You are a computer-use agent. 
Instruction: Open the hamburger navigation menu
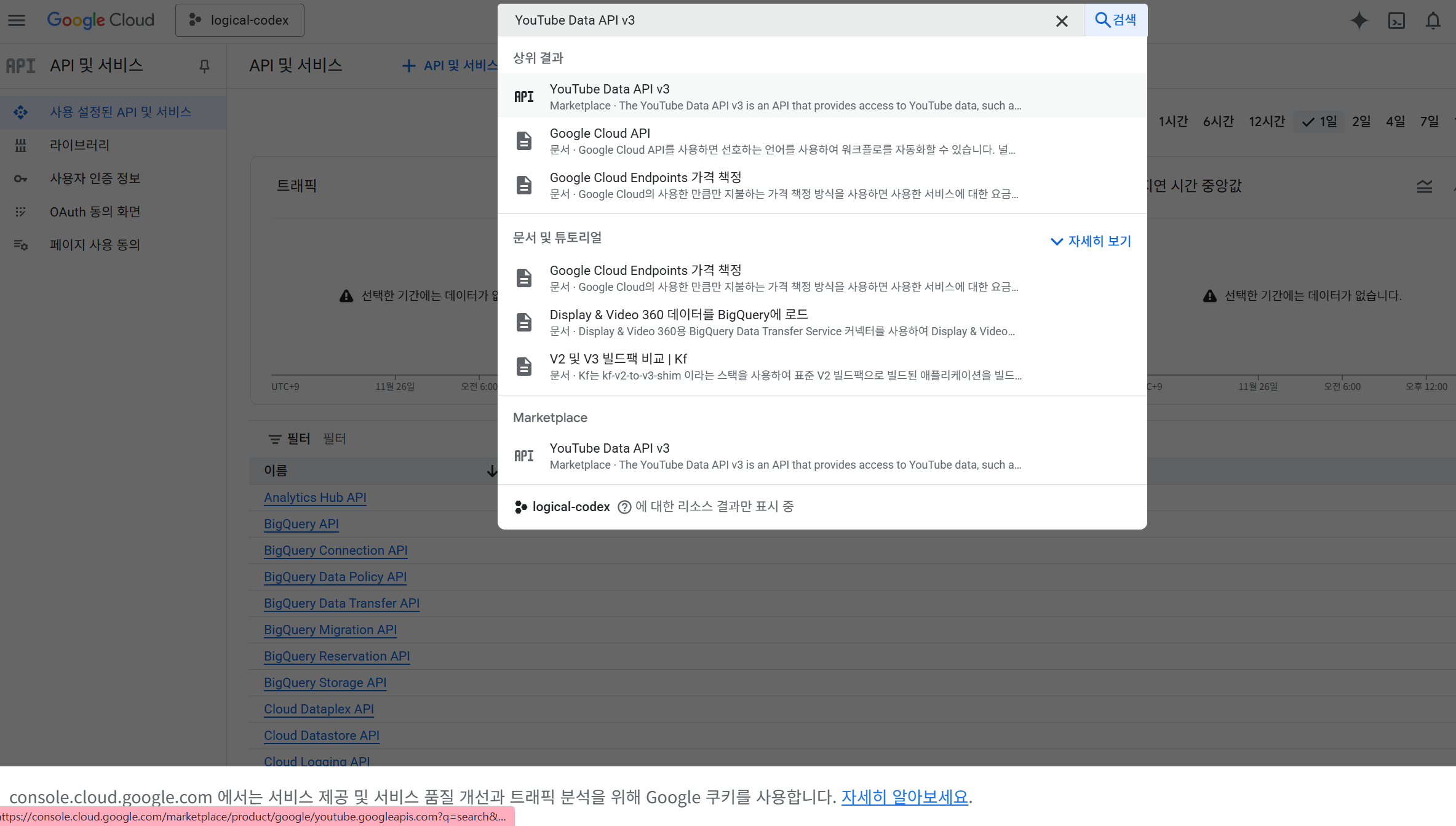[17, 20]
